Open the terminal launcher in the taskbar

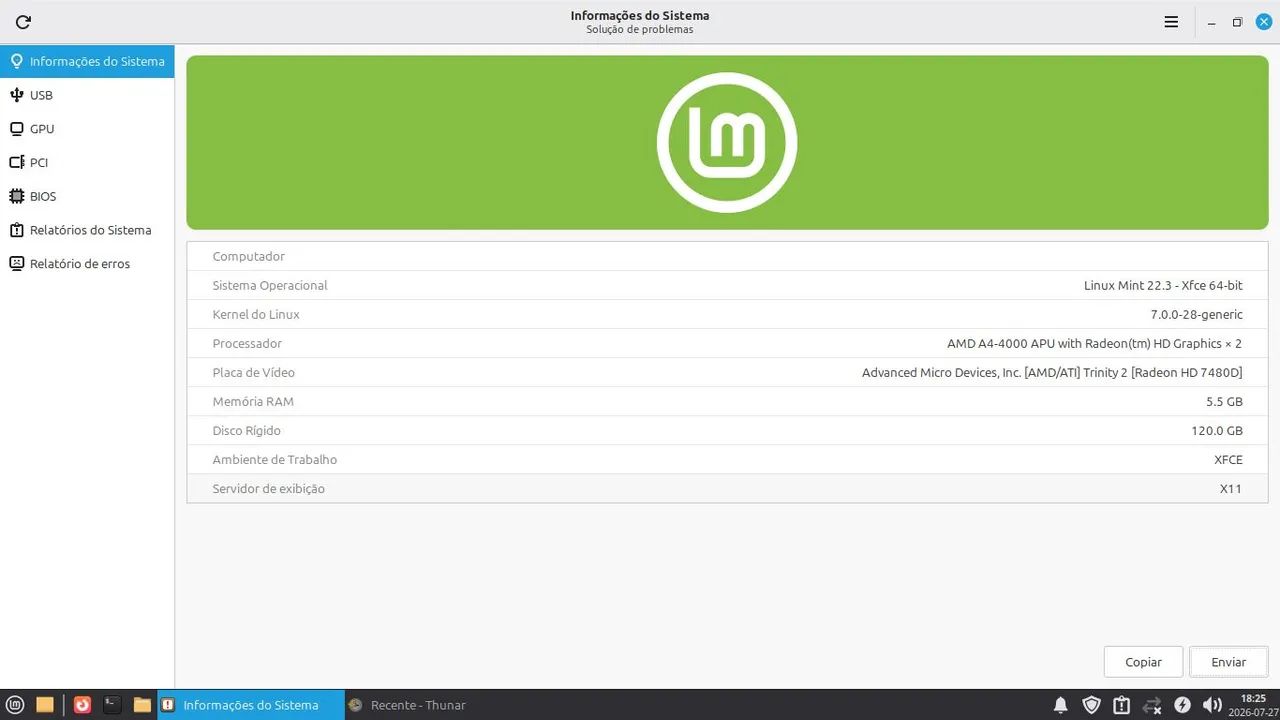click(x=112, y=705)
